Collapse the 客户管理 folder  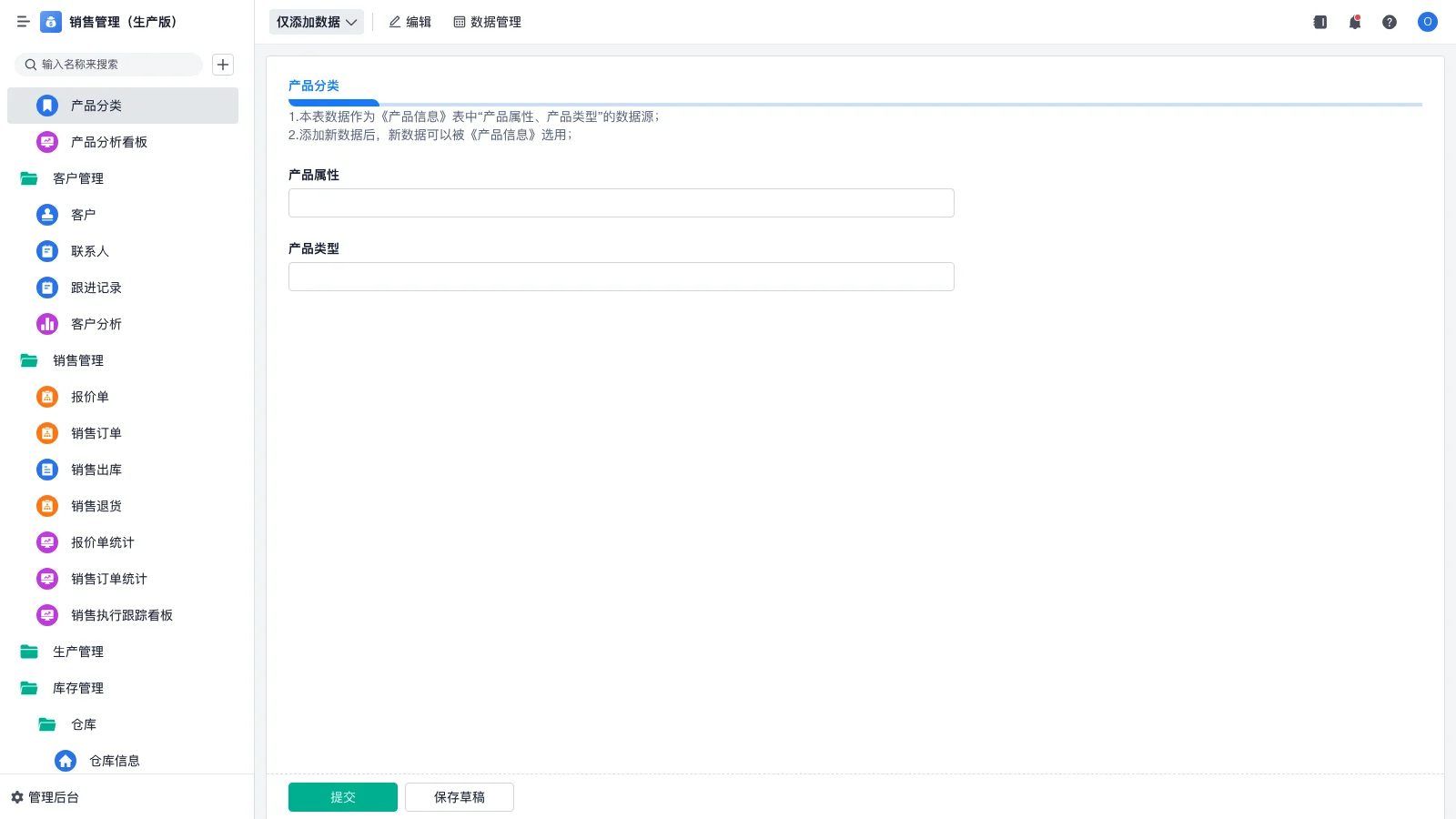[x=78, y=178]
